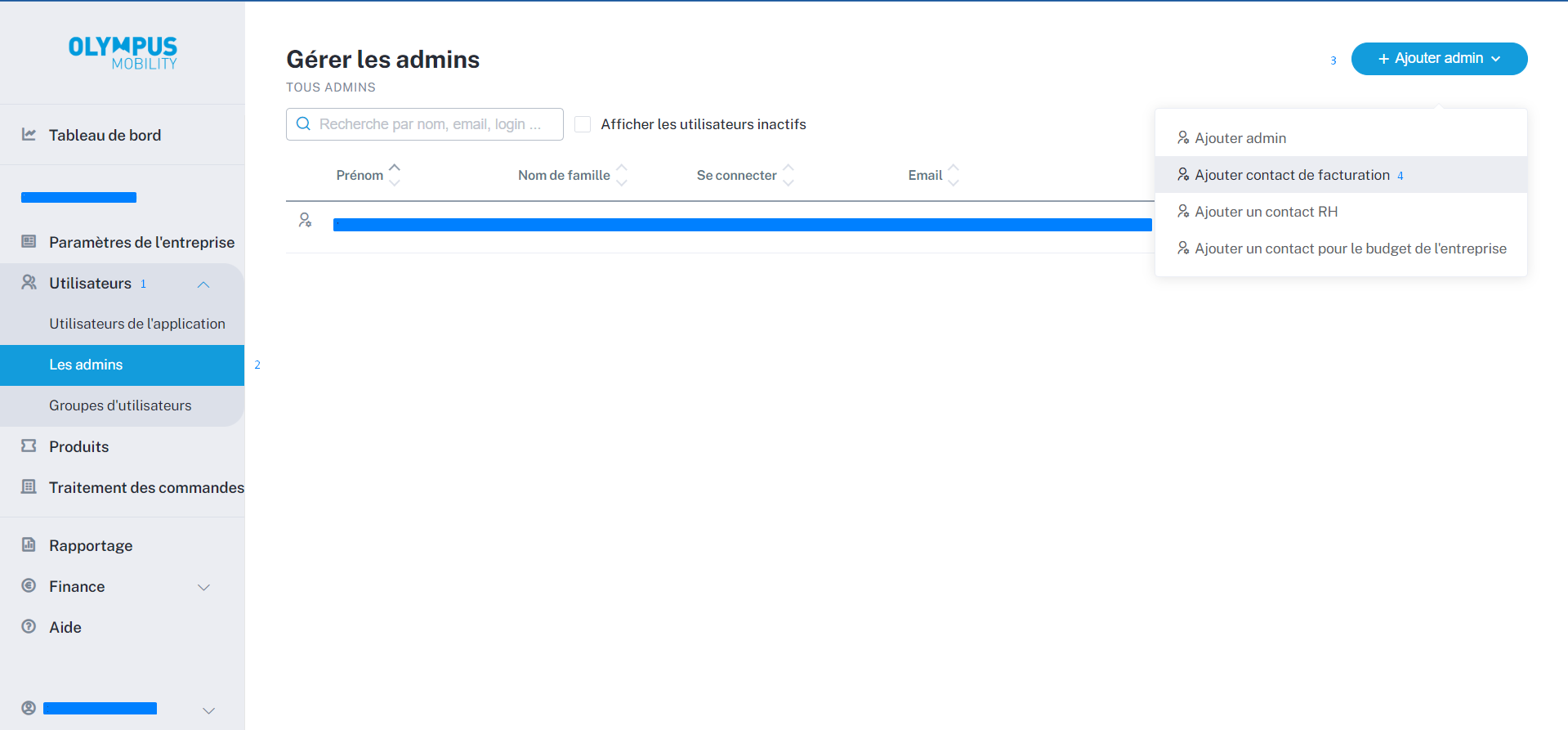Click the icon beside budget de l'entreprise entry
Viewport: 1568px width, 730px height.
click(1183, 248)
